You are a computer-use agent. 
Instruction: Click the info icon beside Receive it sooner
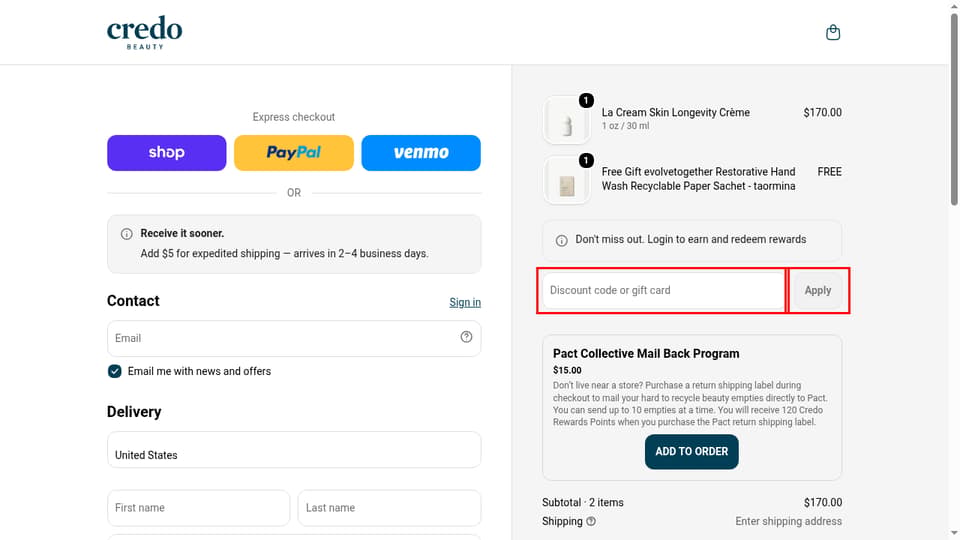pos(127,234)
